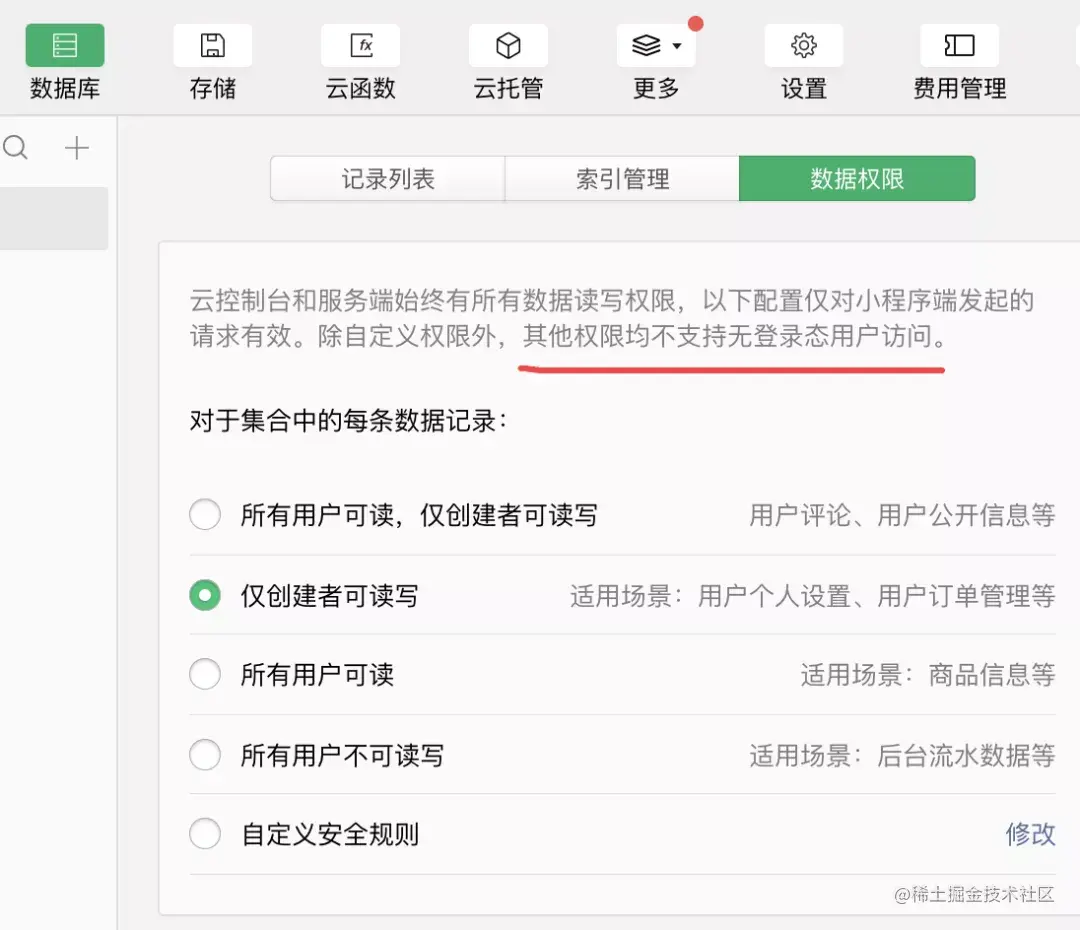Click the search icon in the sidebar
Viewport: 1080px width, 930px height.
click(15, 147)
